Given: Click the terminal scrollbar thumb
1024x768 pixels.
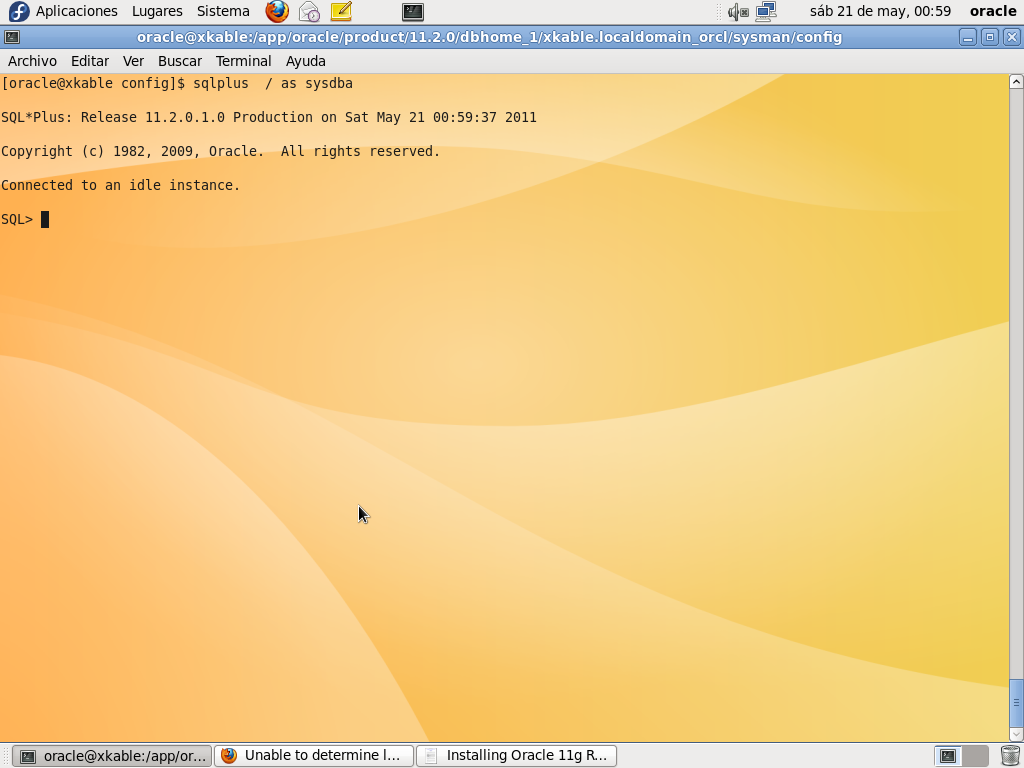Looking at the screenshot, I should [1016, 703].
